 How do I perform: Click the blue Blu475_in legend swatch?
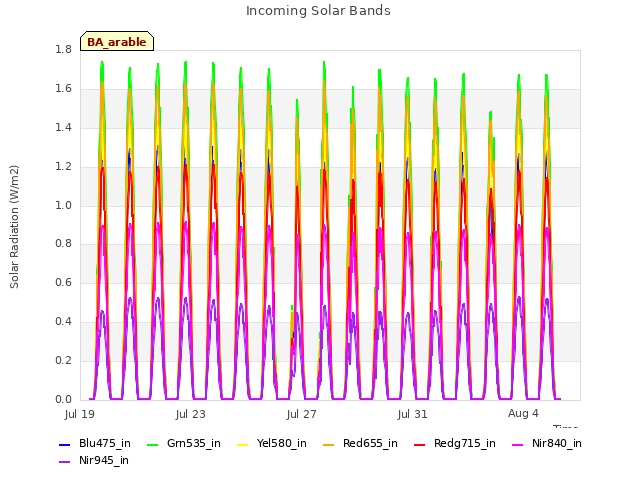point(64,444)
